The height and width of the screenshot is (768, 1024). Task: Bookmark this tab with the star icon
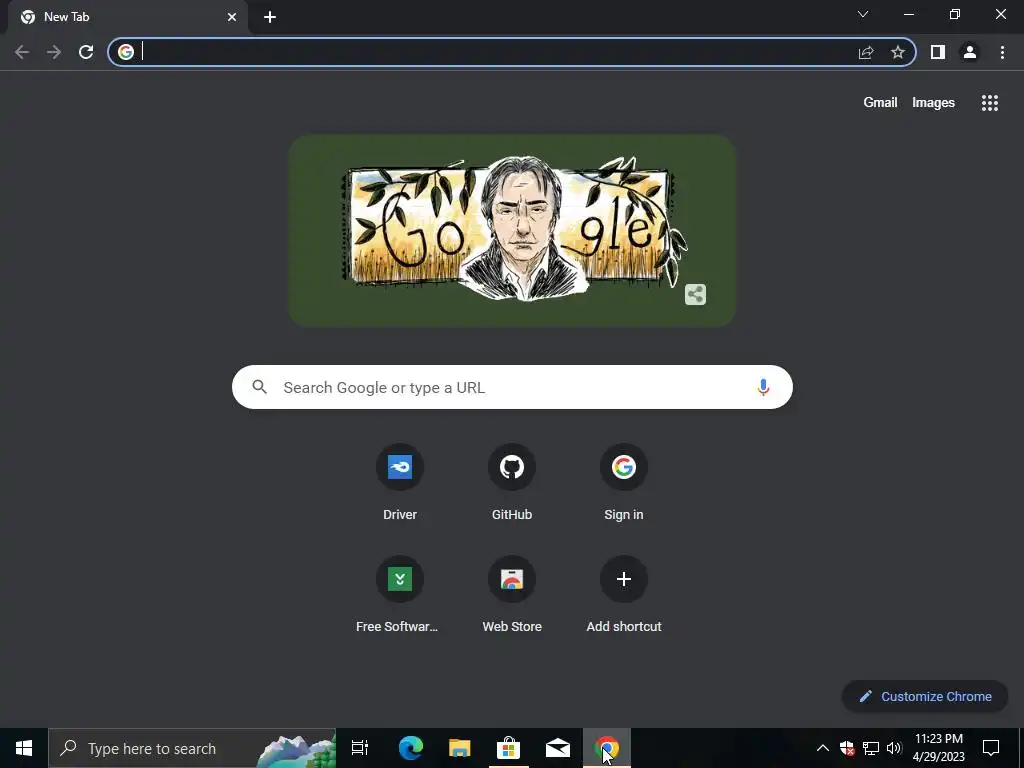(x=898, y=52)
